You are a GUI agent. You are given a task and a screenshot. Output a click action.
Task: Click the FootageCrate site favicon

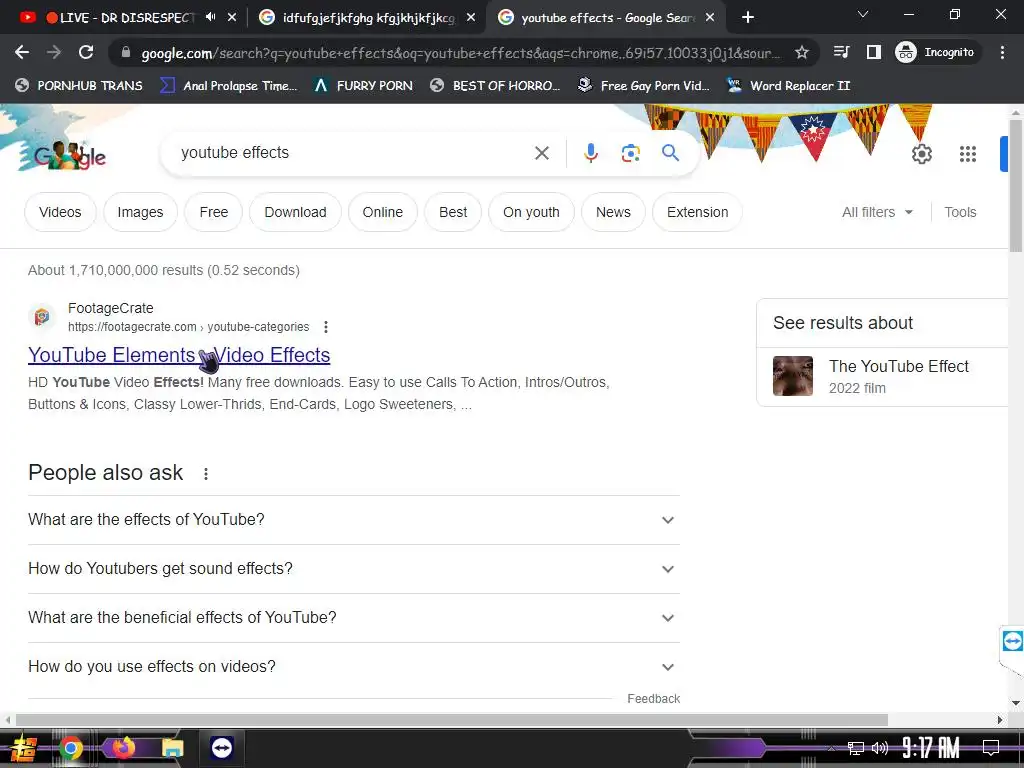[42, 317]
